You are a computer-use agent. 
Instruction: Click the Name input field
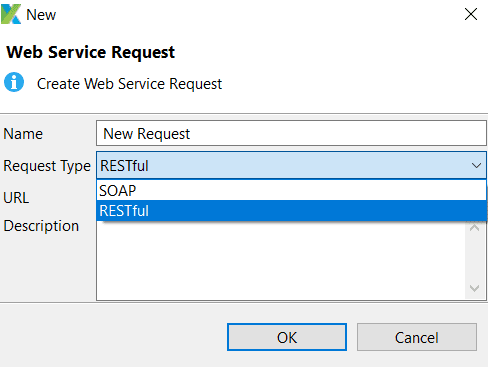click(x=291, y=133)
